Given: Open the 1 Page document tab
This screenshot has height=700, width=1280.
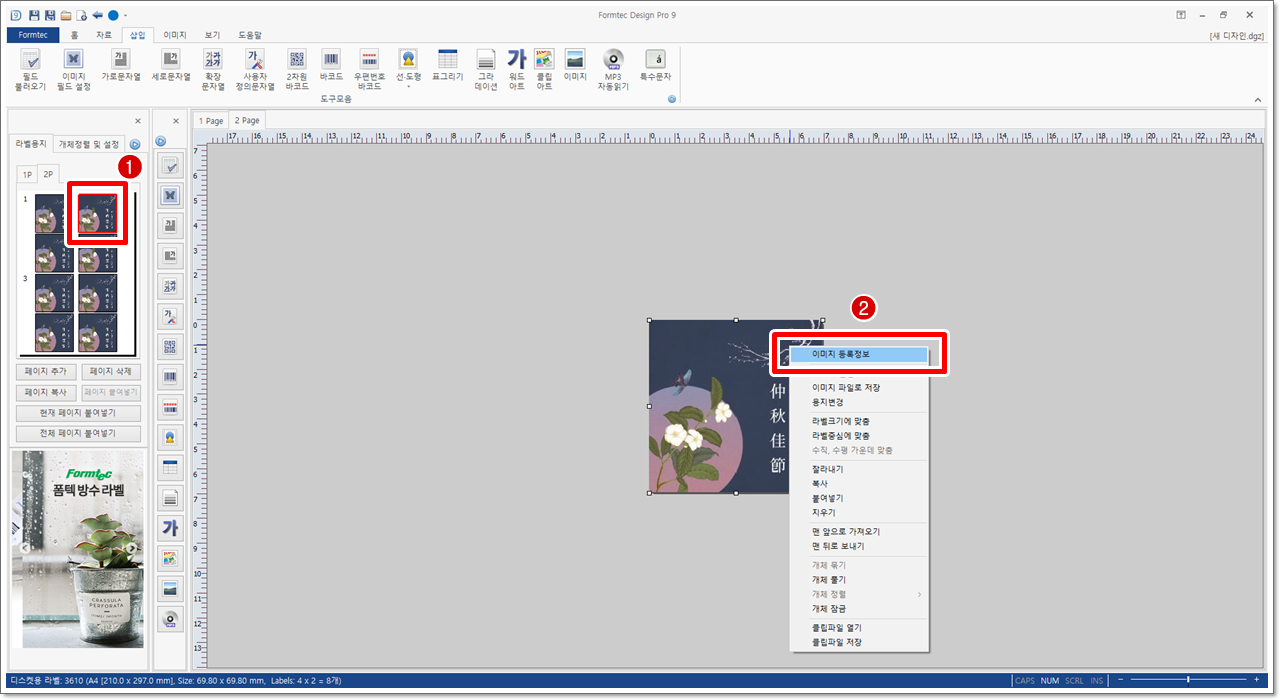Looking at the screenshot, I should [211, 121].
